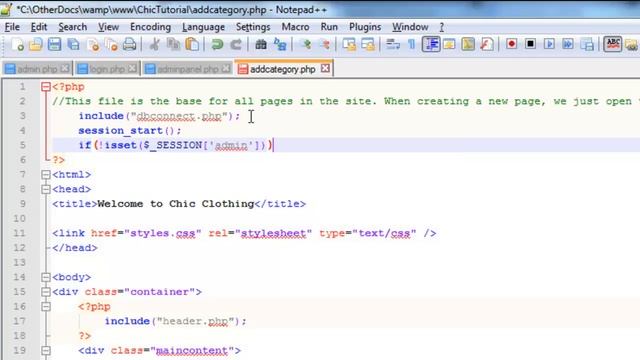Image resolution: width=640 pixels, height=360 pixels.
Task: Open Replace toolbar icon
Action: tap(280, 44)
